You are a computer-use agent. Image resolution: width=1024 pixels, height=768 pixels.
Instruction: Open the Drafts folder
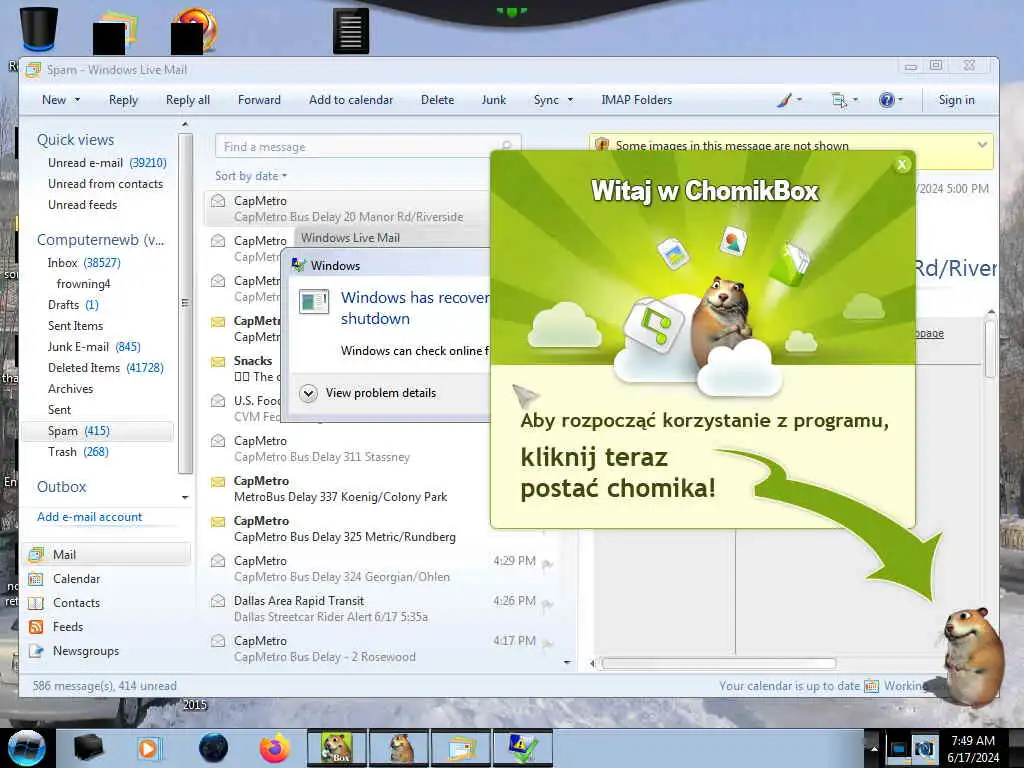click(x=72, y=305)
